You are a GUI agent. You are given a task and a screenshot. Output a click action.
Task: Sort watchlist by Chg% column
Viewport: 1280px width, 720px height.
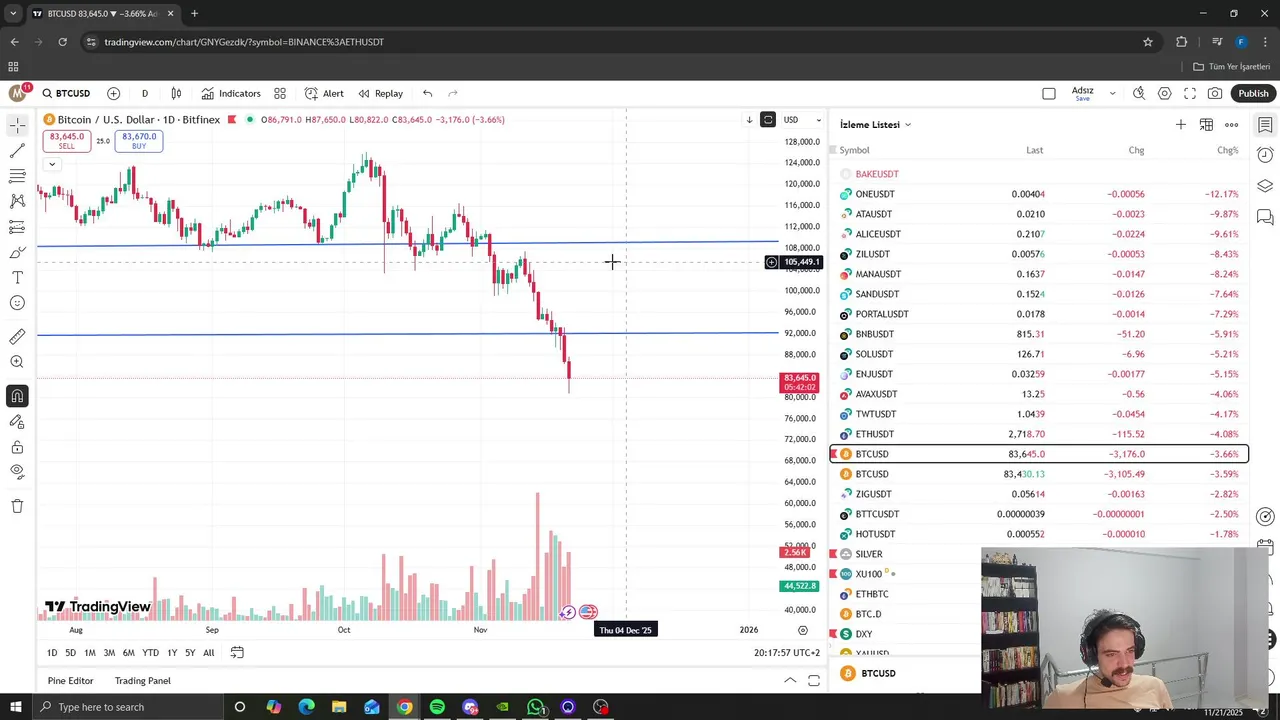(x=1227, y=150)
